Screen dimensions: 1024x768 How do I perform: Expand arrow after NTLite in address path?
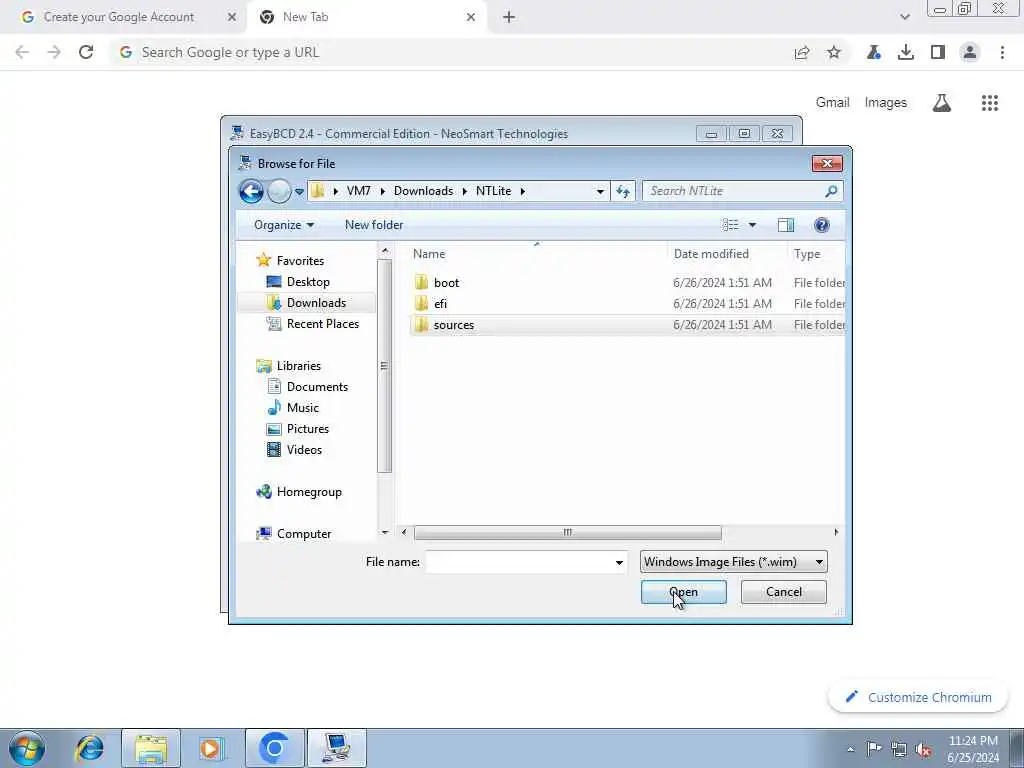pos(522,191)
